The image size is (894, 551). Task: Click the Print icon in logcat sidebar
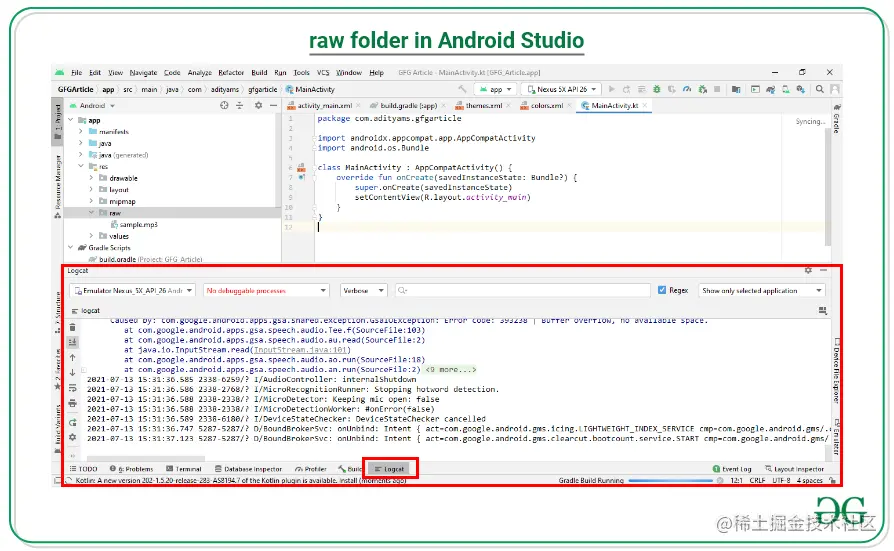[72, 403]
